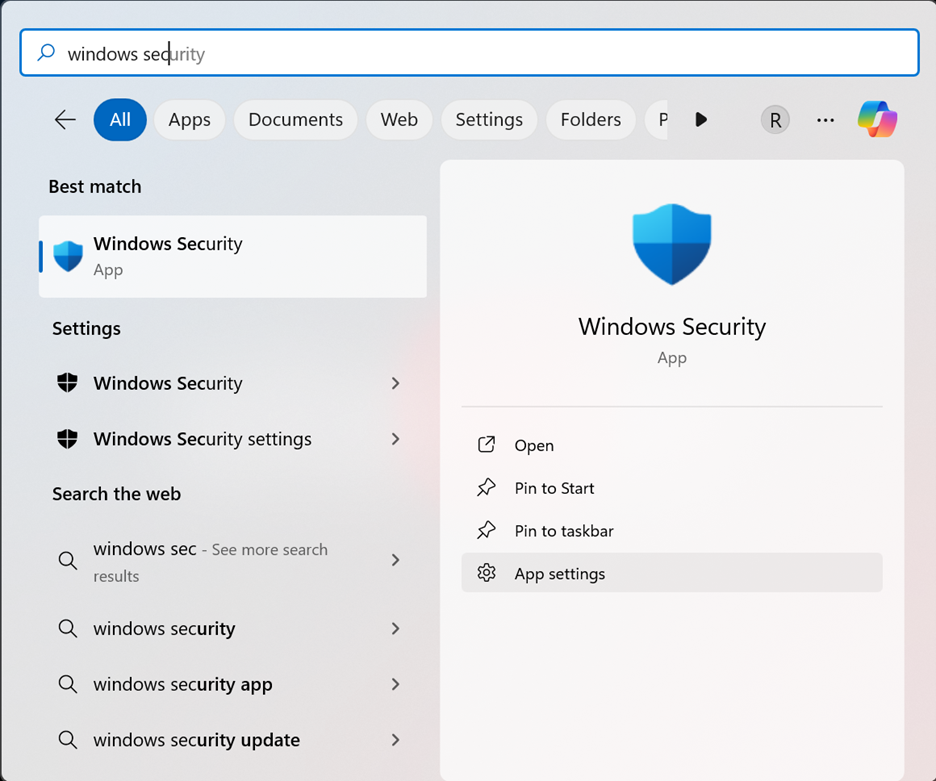The height and width of the screenshot is (781, 936).
Task: Switch to the Folders filter tab
Action: (590, 119)
